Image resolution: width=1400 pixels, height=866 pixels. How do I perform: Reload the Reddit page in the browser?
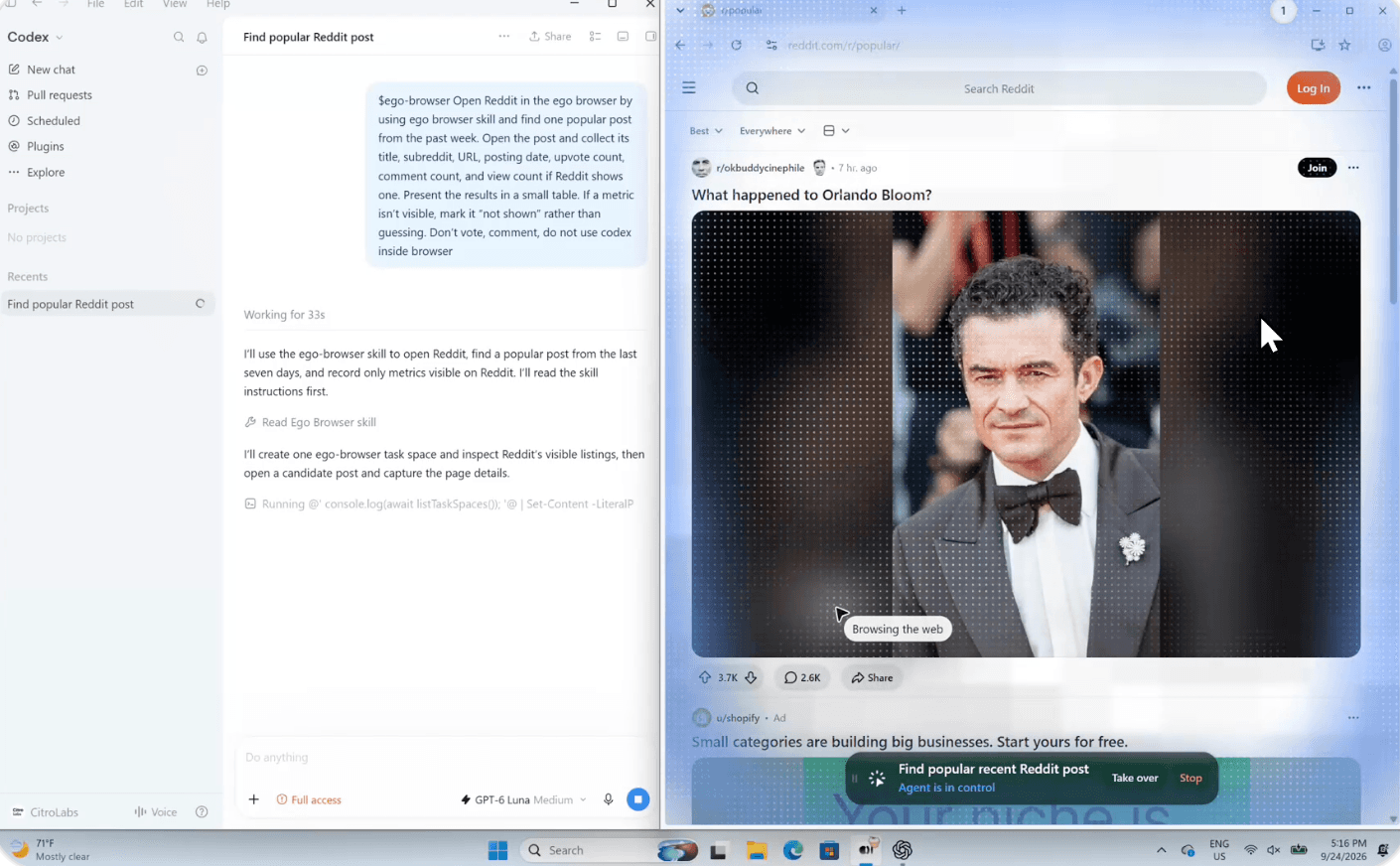pos(736,45)
